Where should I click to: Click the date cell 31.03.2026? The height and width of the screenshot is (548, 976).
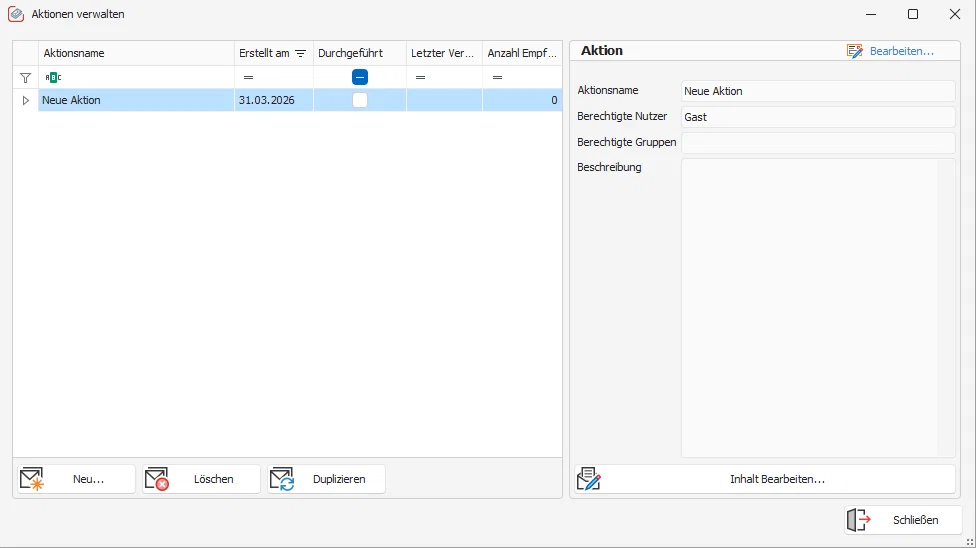pyautogui.click(x=274, y=100)
